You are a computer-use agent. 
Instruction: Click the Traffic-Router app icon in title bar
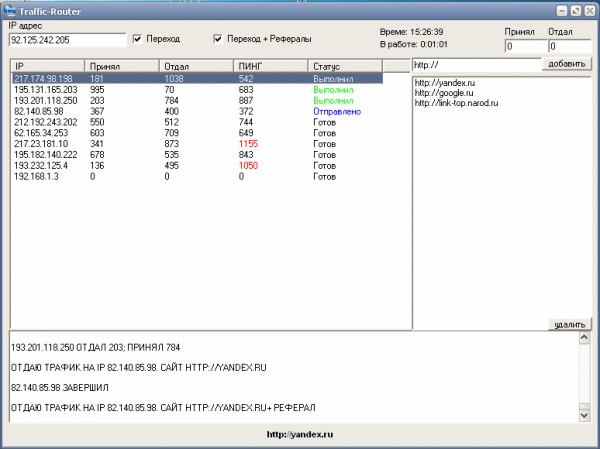(10, 10)
